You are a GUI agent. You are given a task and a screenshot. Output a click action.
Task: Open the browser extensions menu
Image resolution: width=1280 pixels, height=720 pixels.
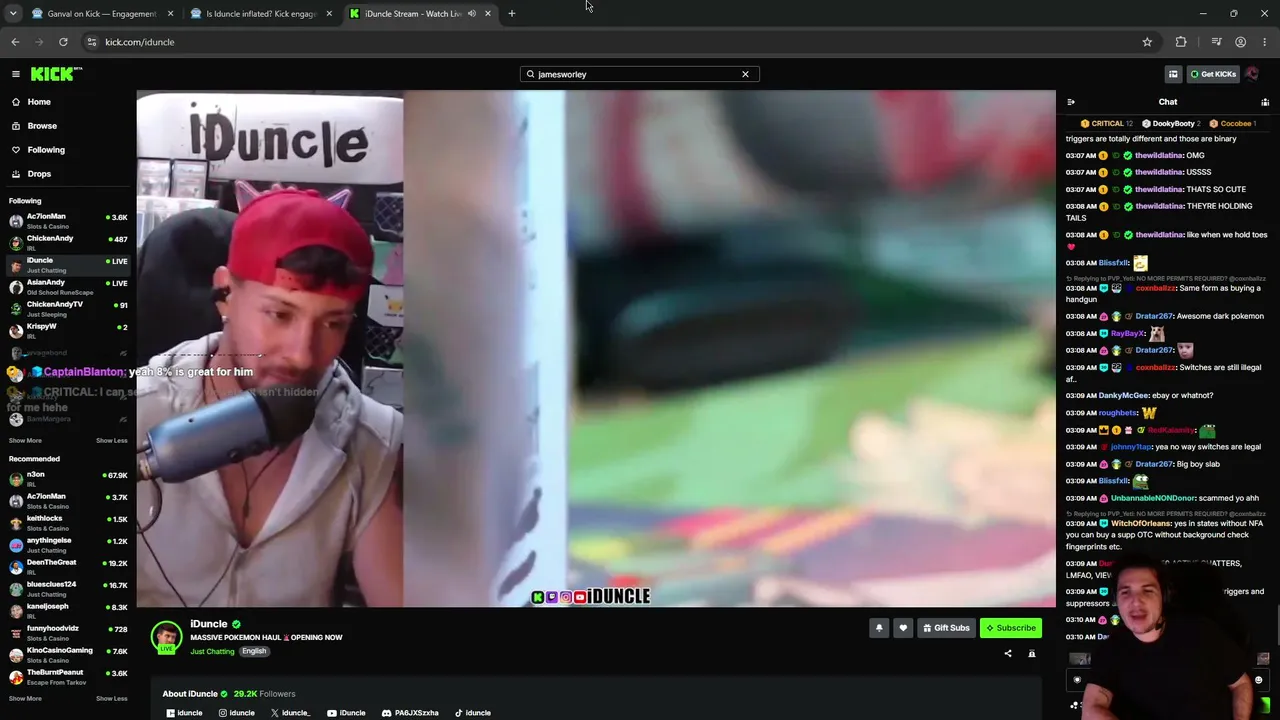(x=1181, y=42)
